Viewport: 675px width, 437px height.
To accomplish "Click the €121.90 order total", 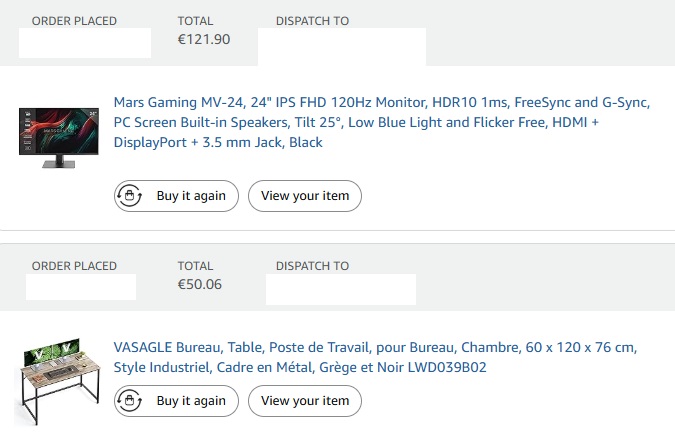I will click(x=204, y=39).
